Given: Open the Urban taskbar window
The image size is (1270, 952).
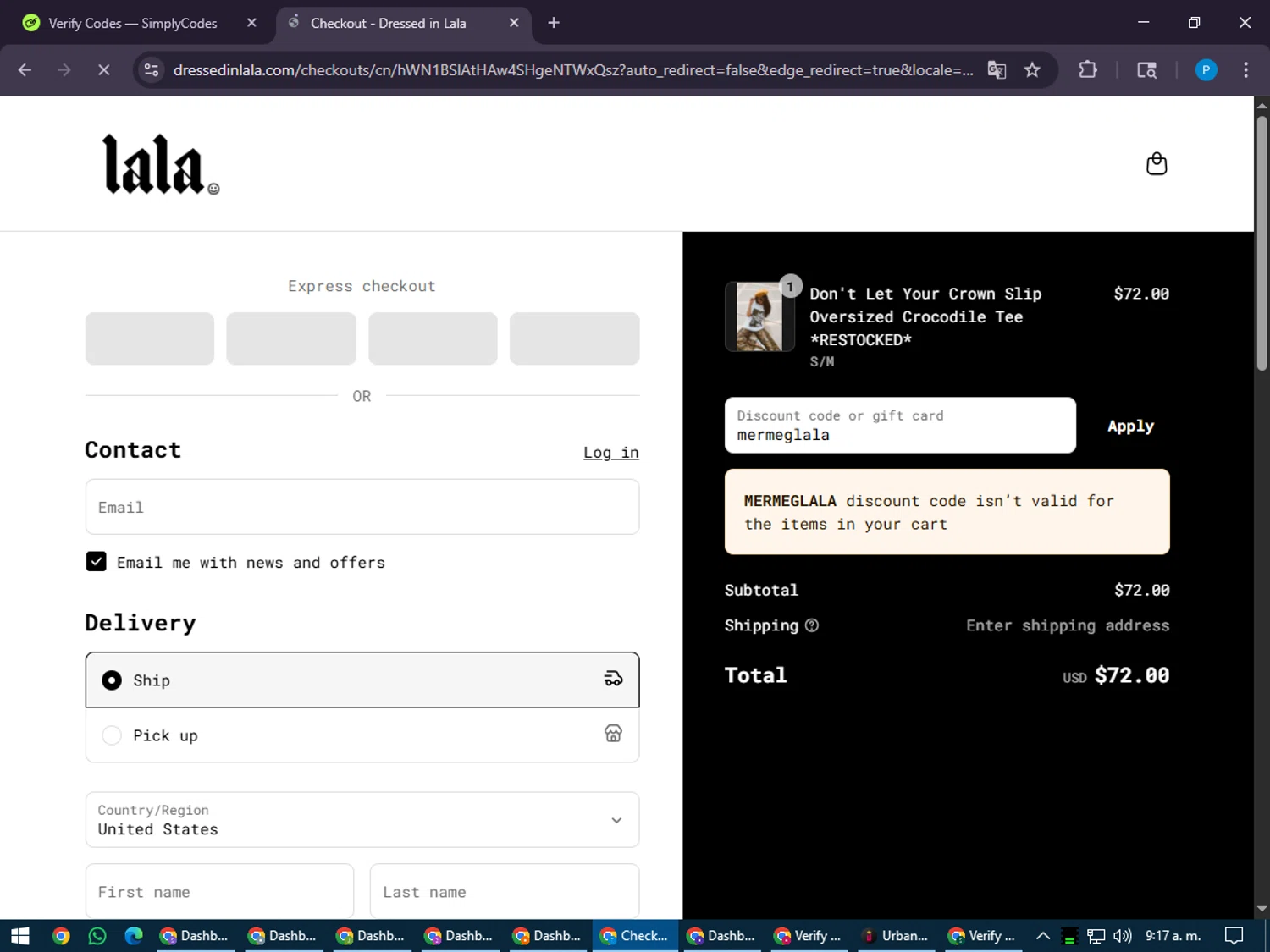Looking at the screenshot, I should (895, 936).
